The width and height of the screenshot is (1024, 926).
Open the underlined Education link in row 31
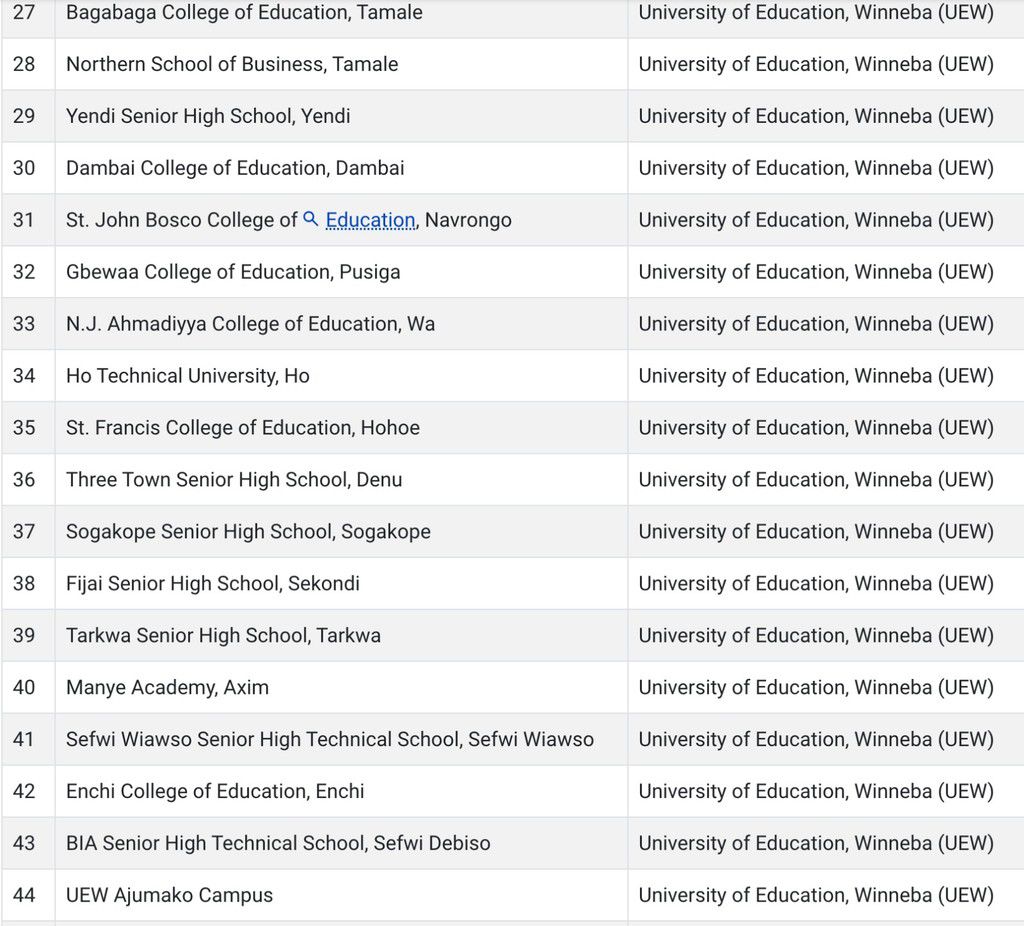(x=370, y=220)
